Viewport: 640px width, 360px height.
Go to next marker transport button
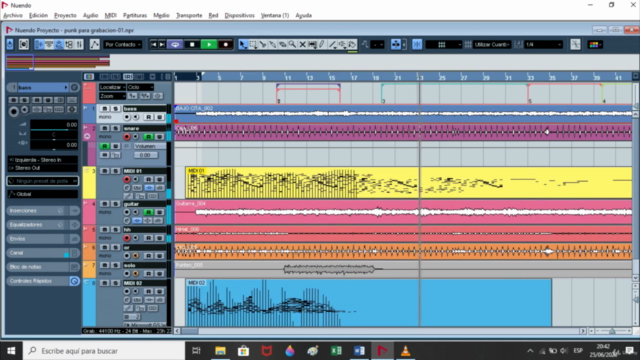coord(162,44)
